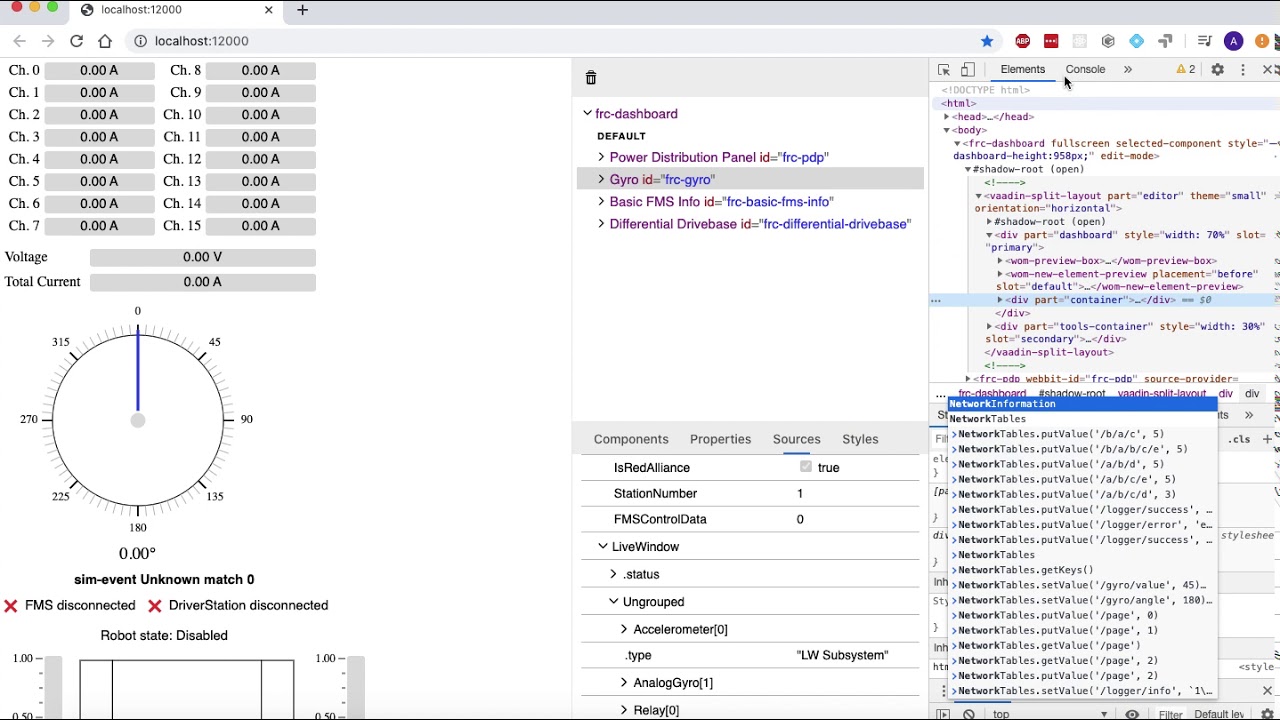
Task: Click Ch. 0 current bar
Action: pos(99,70)
